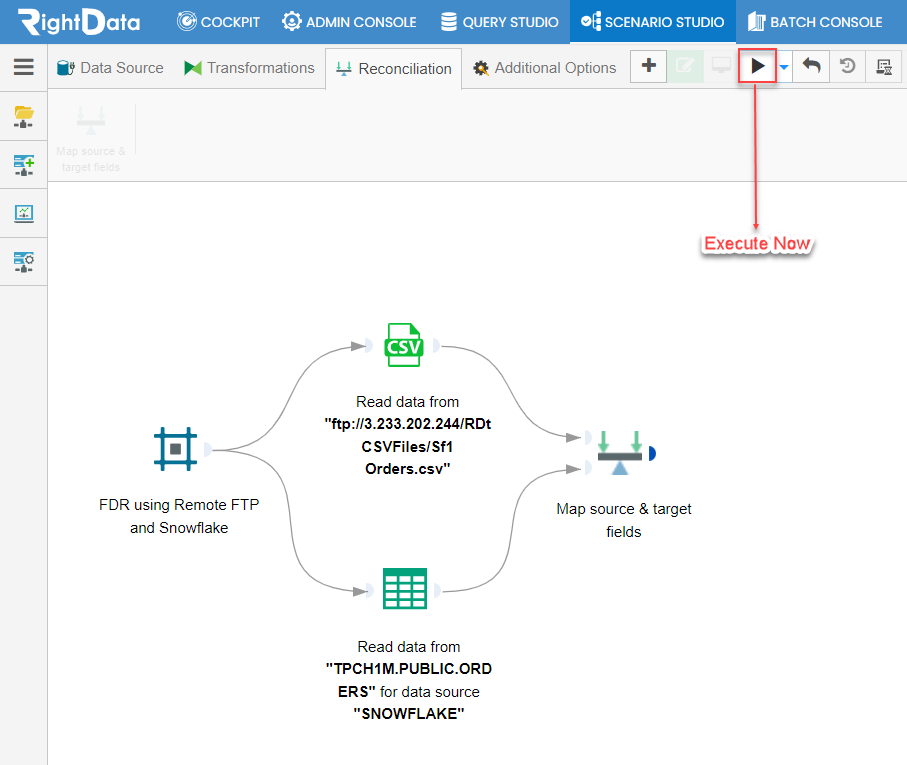Viewport: 907px width, 765px height.
Task: Expand the execute options dropdown arrow
Action: tap(784, 67)
